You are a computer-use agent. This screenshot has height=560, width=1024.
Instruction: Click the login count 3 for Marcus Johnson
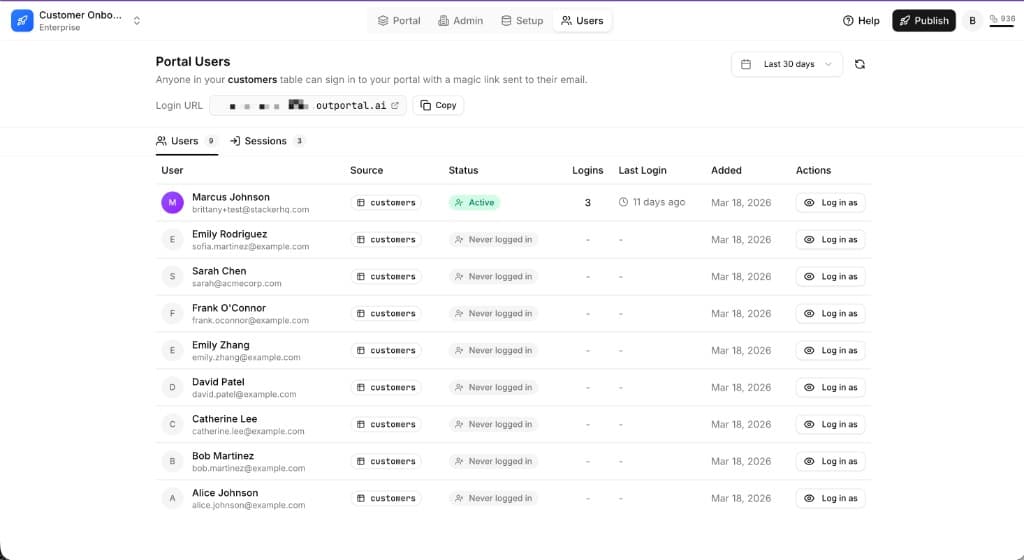(587, 202)
